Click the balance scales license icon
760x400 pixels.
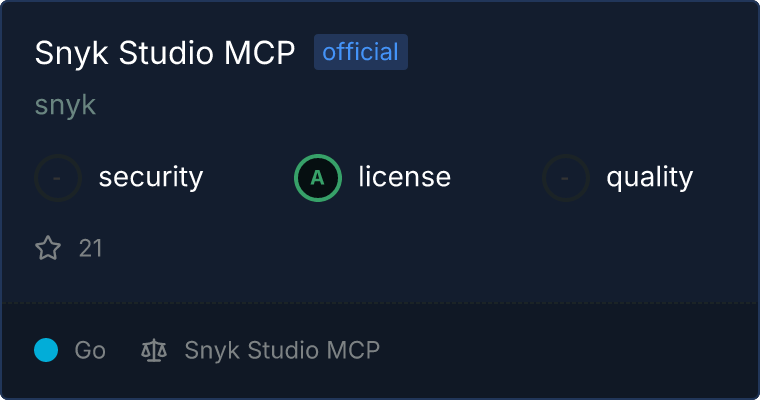pyautogui.click(x=154, y=350)
